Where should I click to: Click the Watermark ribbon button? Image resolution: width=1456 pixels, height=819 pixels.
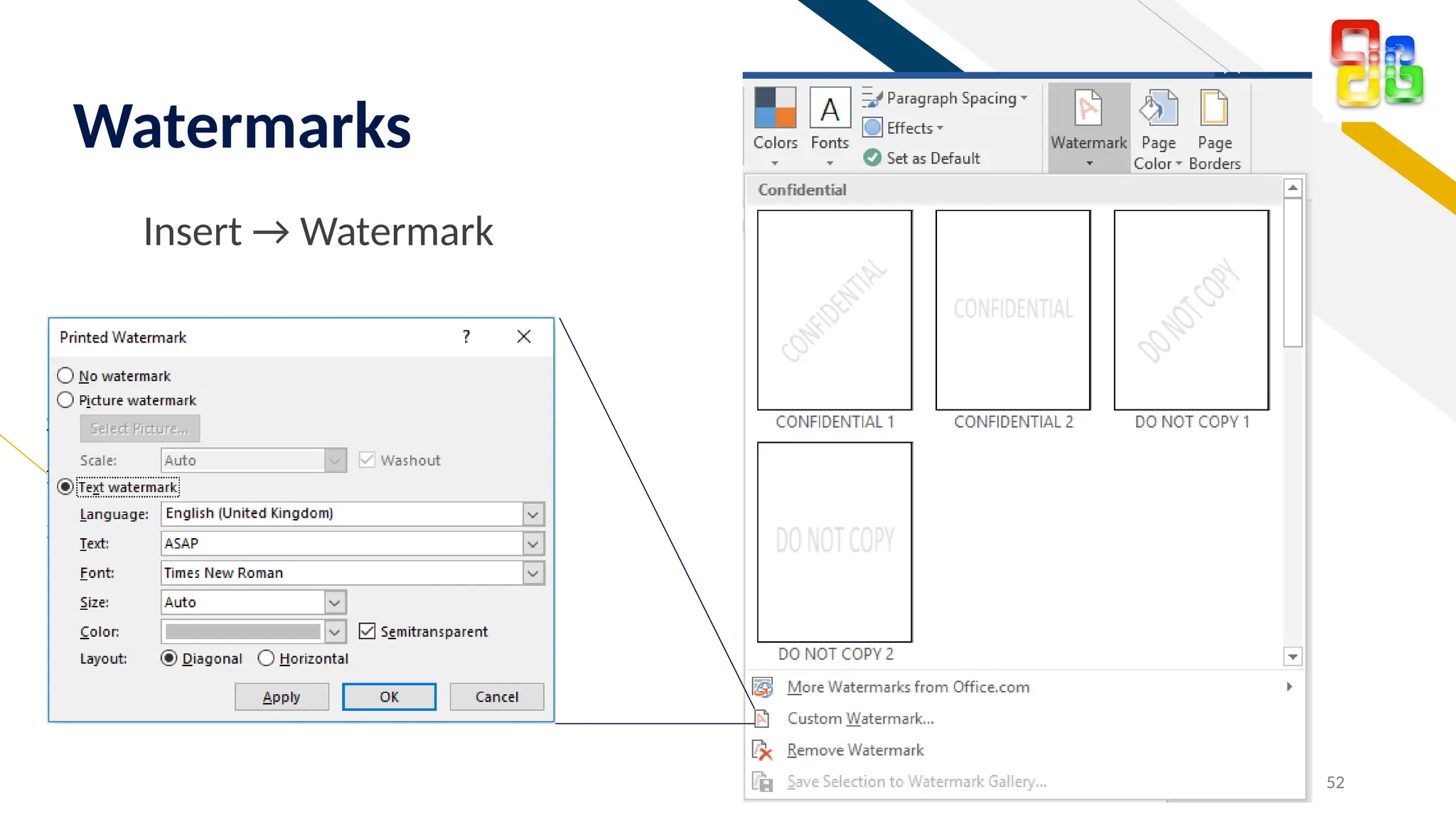pyautogui.click(x=1088, y=128)
